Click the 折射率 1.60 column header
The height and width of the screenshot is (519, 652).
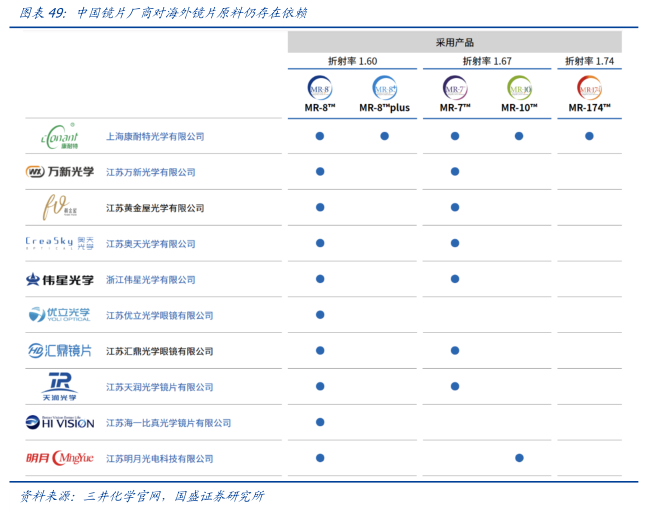click(x=353, y=62)
